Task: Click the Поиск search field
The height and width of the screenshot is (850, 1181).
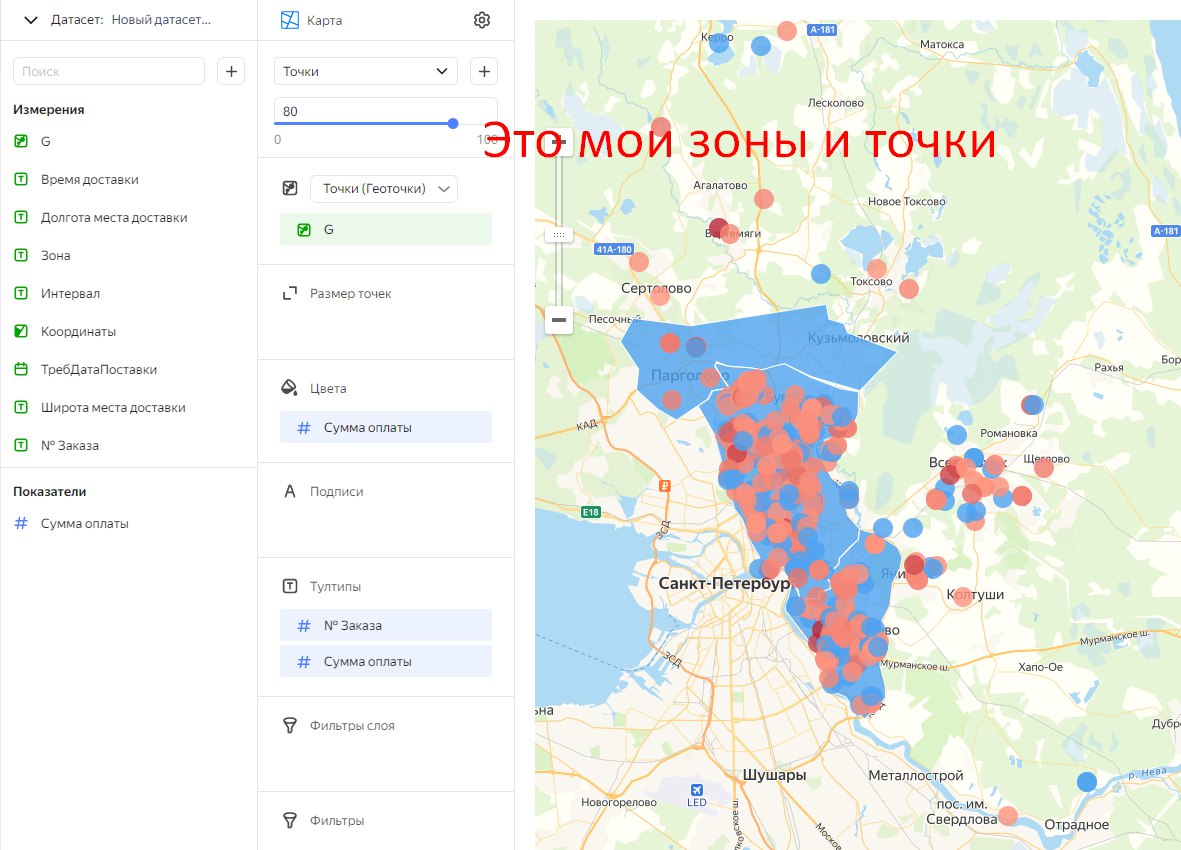Action: coord(108,72)
